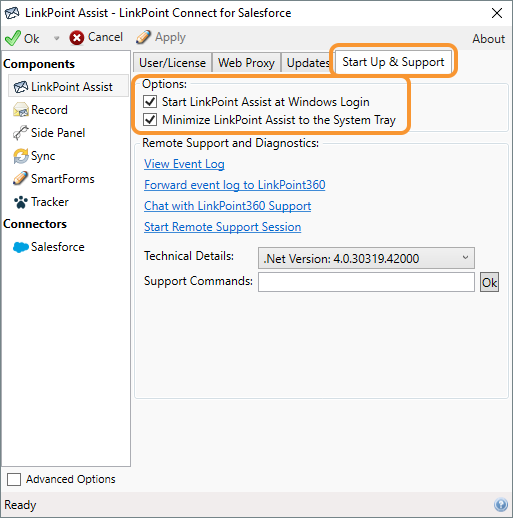Select the Record component icon
Image resolution: width=513 pixels, height=518 pixels.
[x=20, y=110]
